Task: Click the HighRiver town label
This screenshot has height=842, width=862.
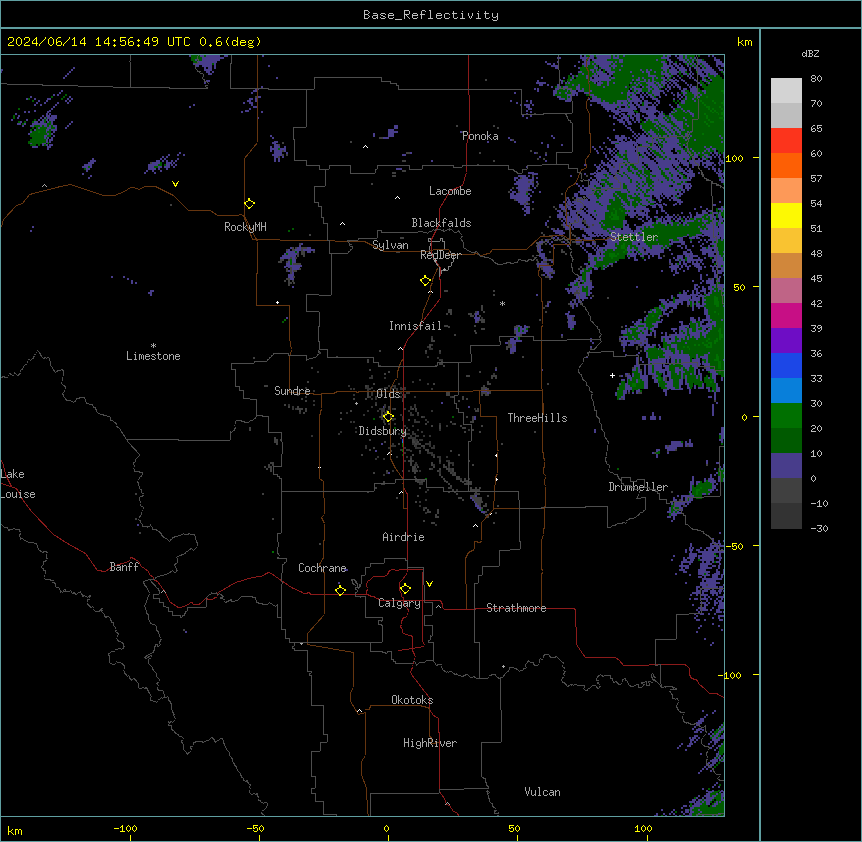Action: pos(430,743)
